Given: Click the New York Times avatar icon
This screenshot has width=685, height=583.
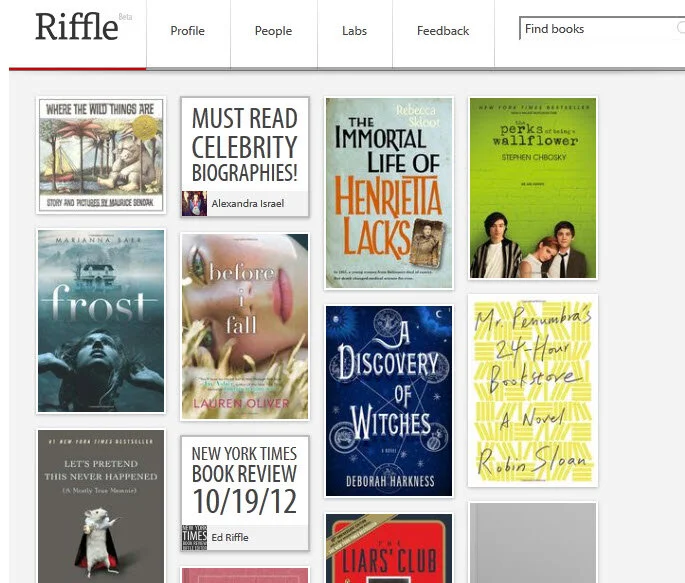Looking at the screenshot, I should 194,538.
